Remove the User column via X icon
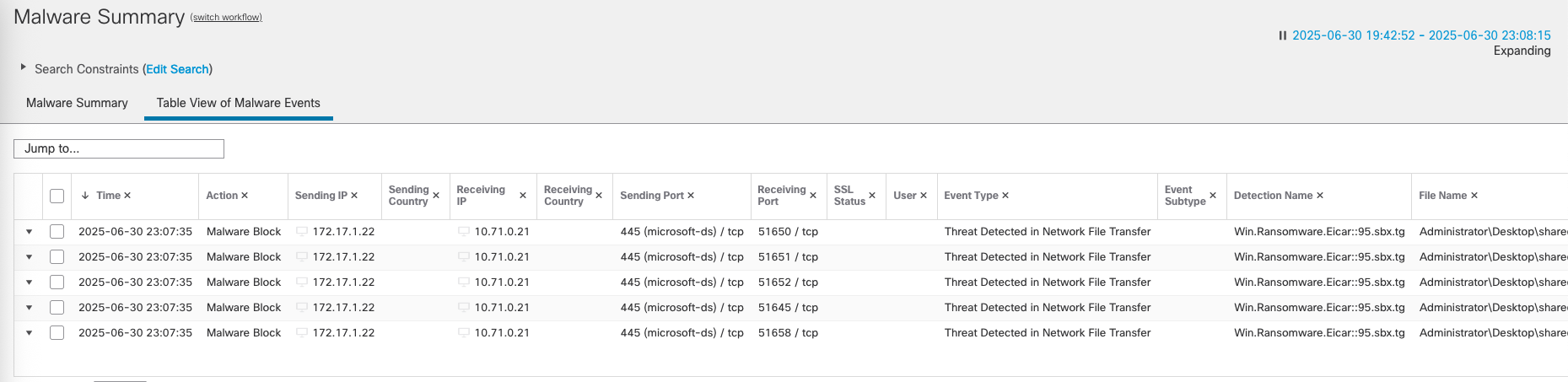Image resolution: width=1568 pixels, height=382 pixels. coord(924,196)
